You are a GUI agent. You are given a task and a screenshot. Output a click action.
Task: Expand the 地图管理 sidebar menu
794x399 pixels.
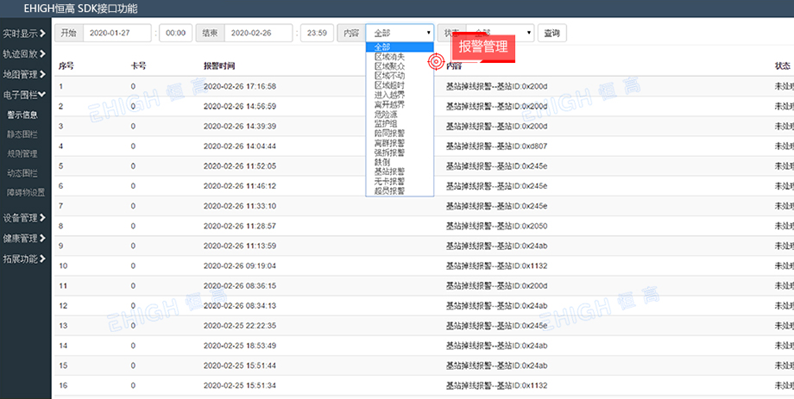(24, 74)
